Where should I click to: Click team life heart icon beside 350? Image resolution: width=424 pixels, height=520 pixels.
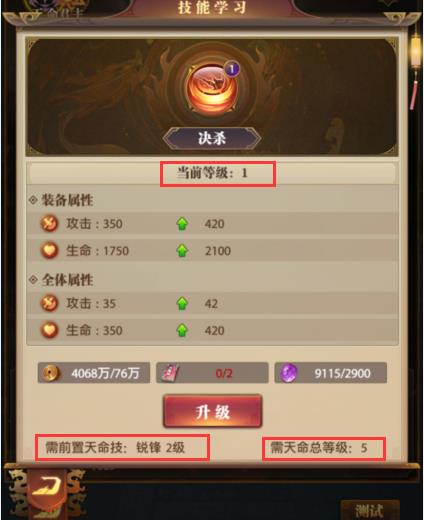pyautogui.click(x=49, y=330)
